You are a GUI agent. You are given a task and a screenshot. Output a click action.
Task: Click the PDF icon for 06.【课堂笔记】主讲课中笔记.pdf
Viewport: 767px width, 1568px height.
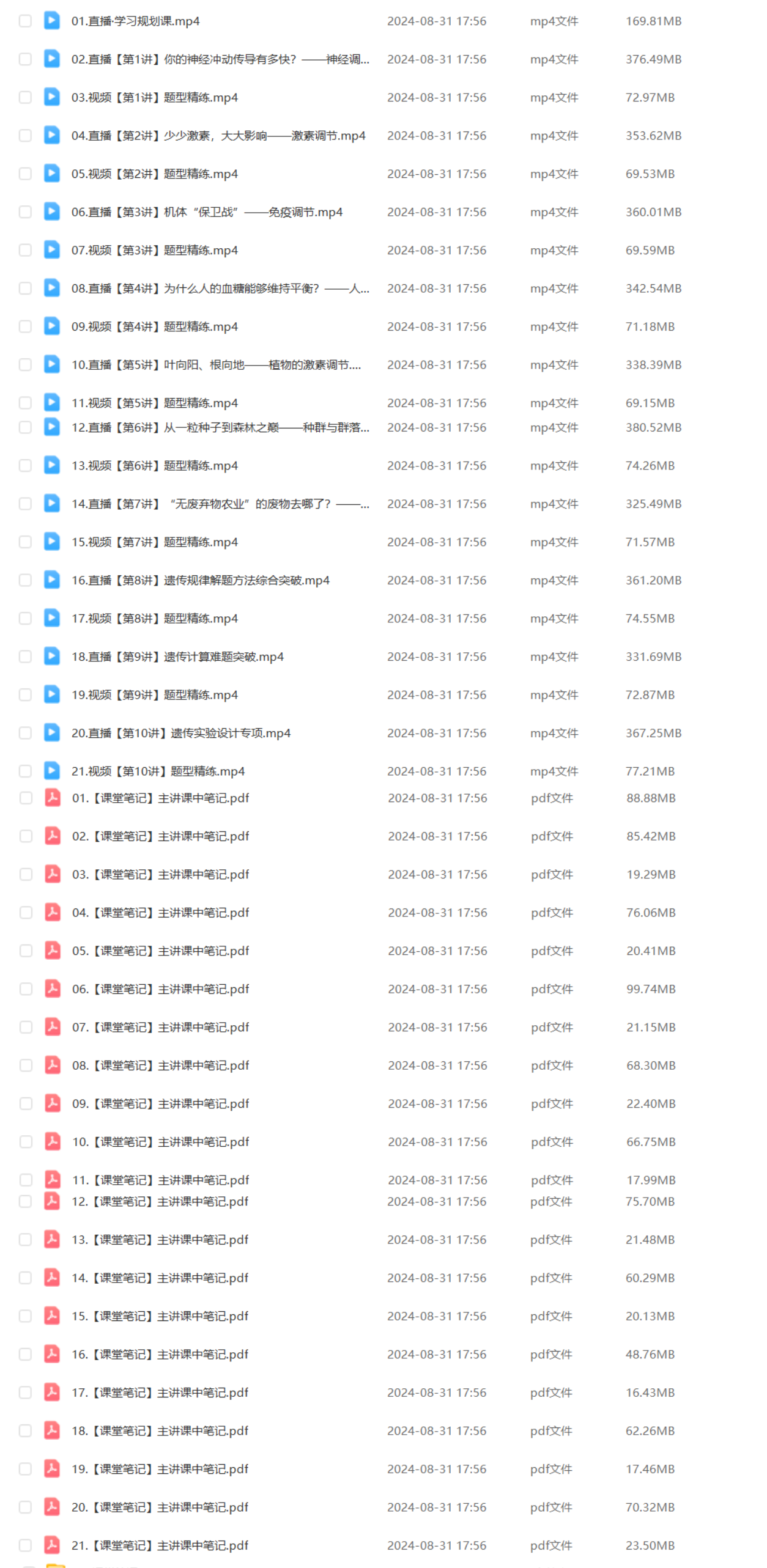pyautogui.click(x=53, y=988)
